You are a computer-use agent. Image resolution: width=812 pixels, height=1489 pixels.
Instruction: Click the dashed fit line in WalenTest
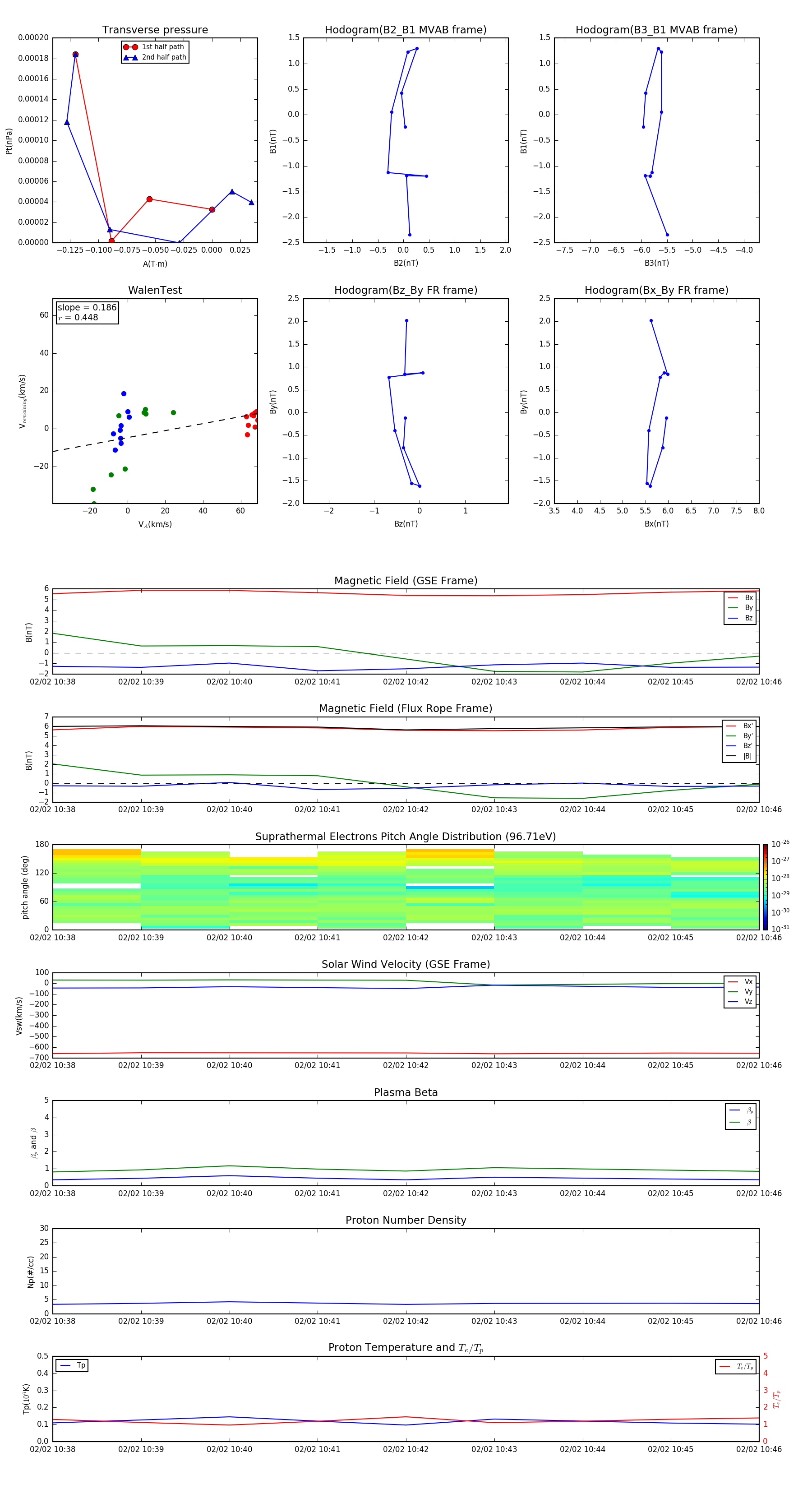pyautogui.click(x=155, y=432)
